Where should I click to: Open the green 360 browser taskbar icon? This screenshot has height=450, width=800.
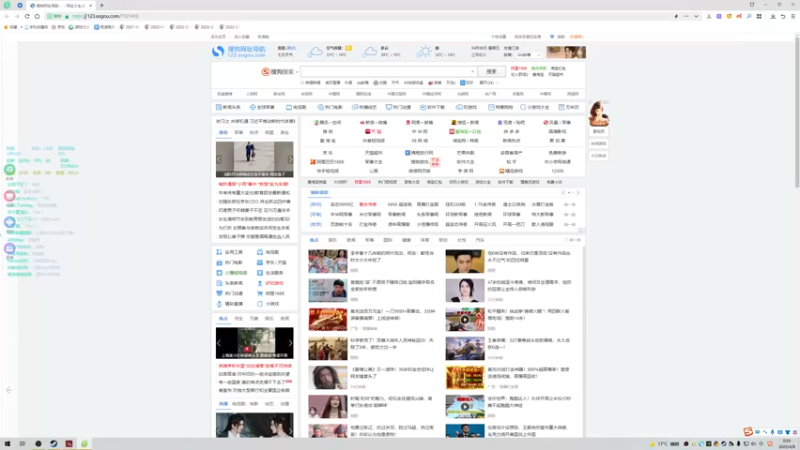click(x=84, y=444)
